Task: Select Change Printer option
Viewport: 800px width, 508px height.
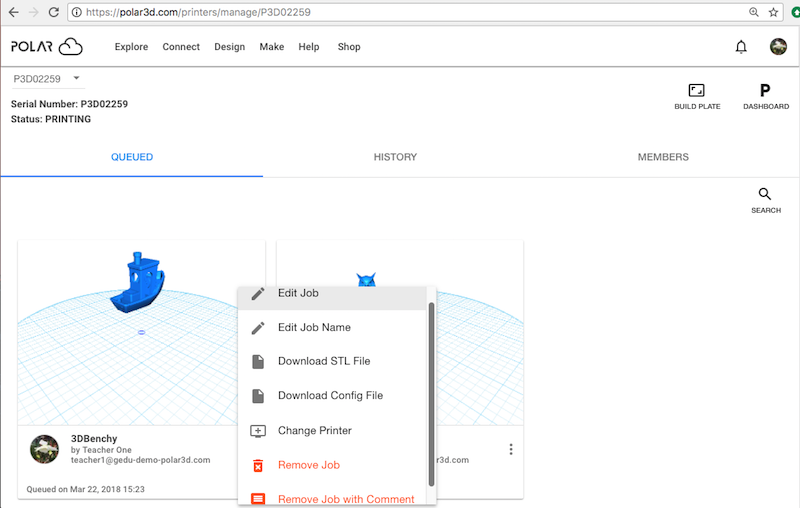Action: point(332,430)
